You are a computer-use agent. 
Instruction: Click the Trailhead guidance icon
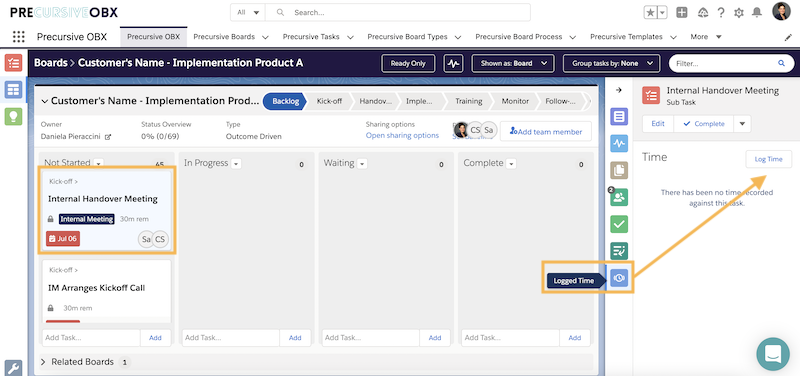tap(703, 13)
